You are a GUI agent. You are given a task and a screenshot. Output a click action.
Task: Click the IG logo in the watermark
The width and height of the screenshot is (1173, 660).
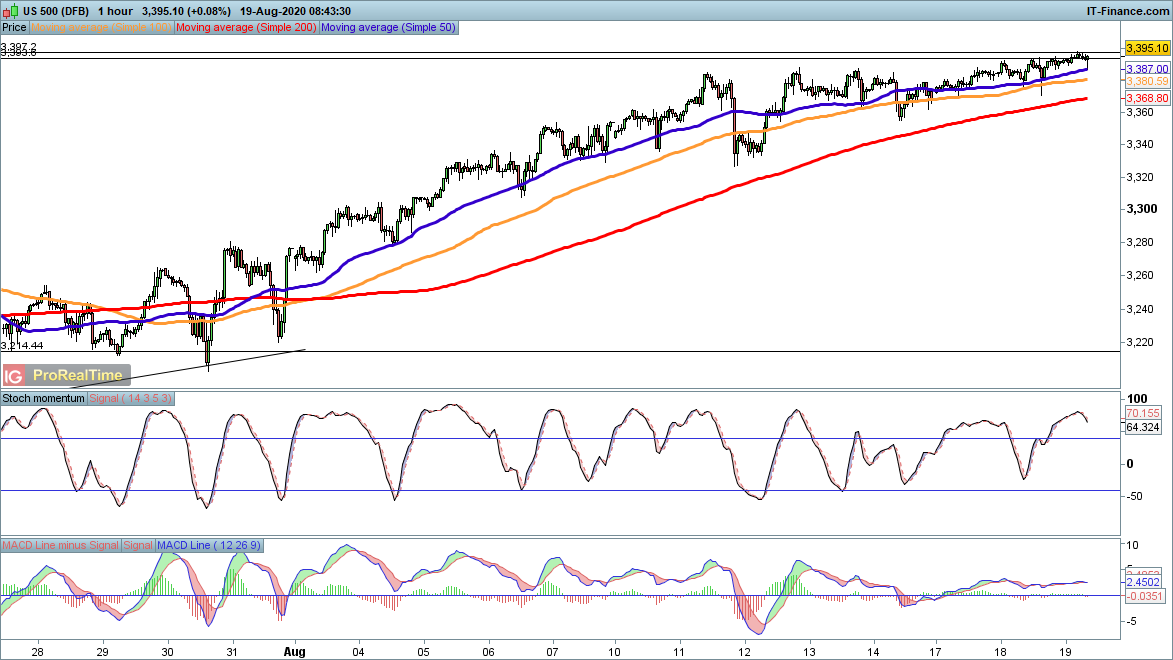pos(14,376)
